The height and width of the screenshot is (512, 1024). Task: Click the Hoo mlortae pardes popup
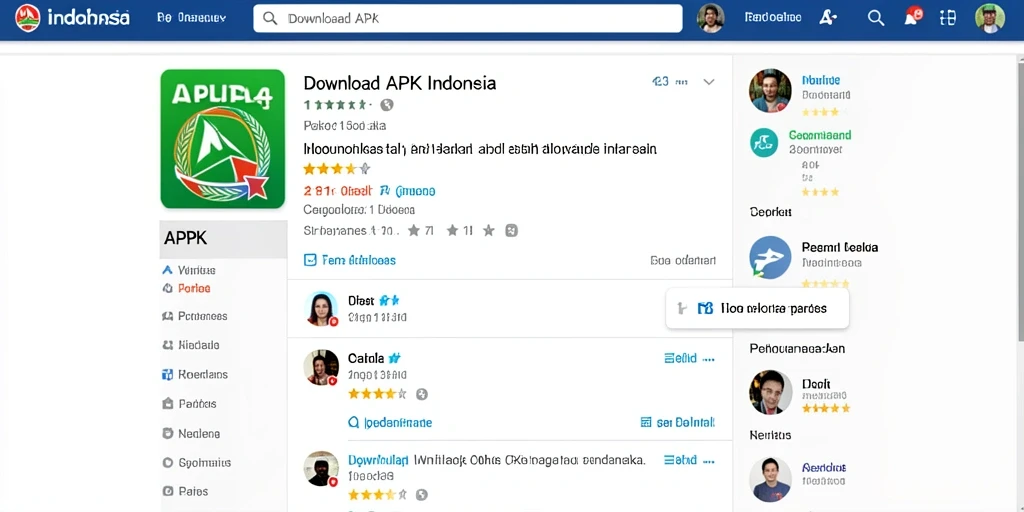click(x=758, y=308)
